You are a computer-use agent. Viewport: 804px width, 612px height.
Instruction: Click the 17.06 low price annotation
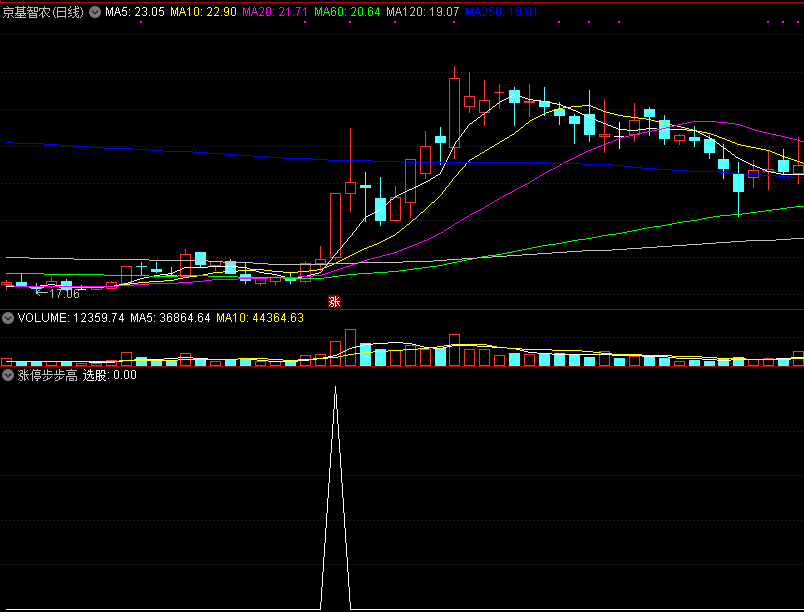click(65, 294)
